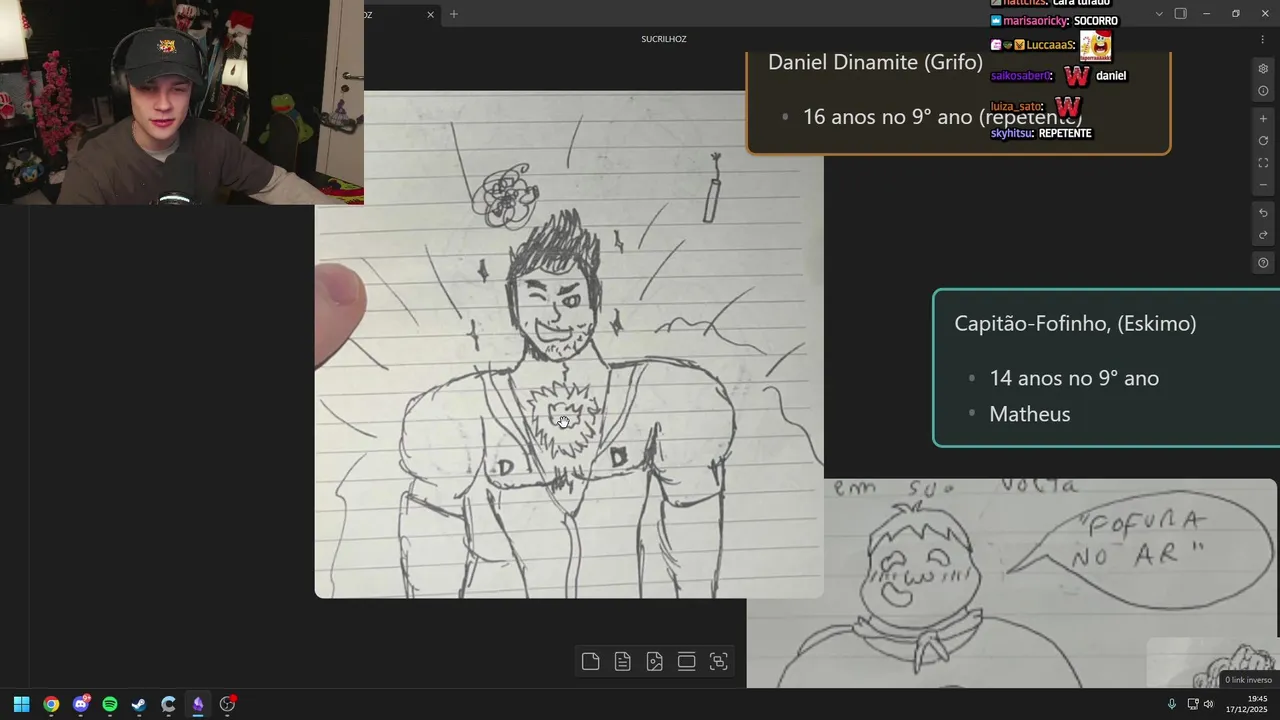Open Google Chrome from taskbar
This screenshot has height=720, width=1280.
coord(51,704)
